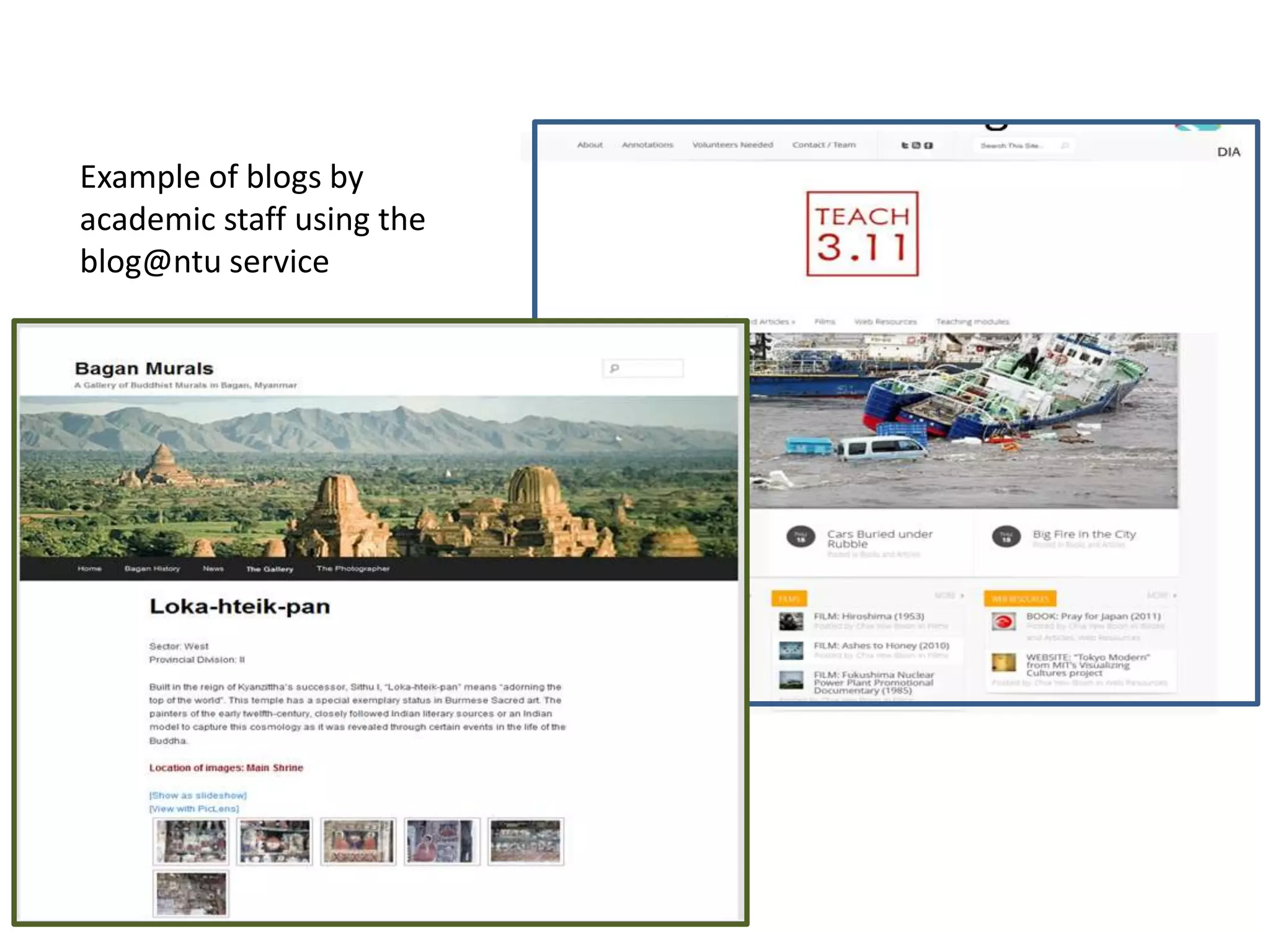Open Fukushima Nuclear Power Plant documentary title link

pyautogui.click(x=874, y=682)
